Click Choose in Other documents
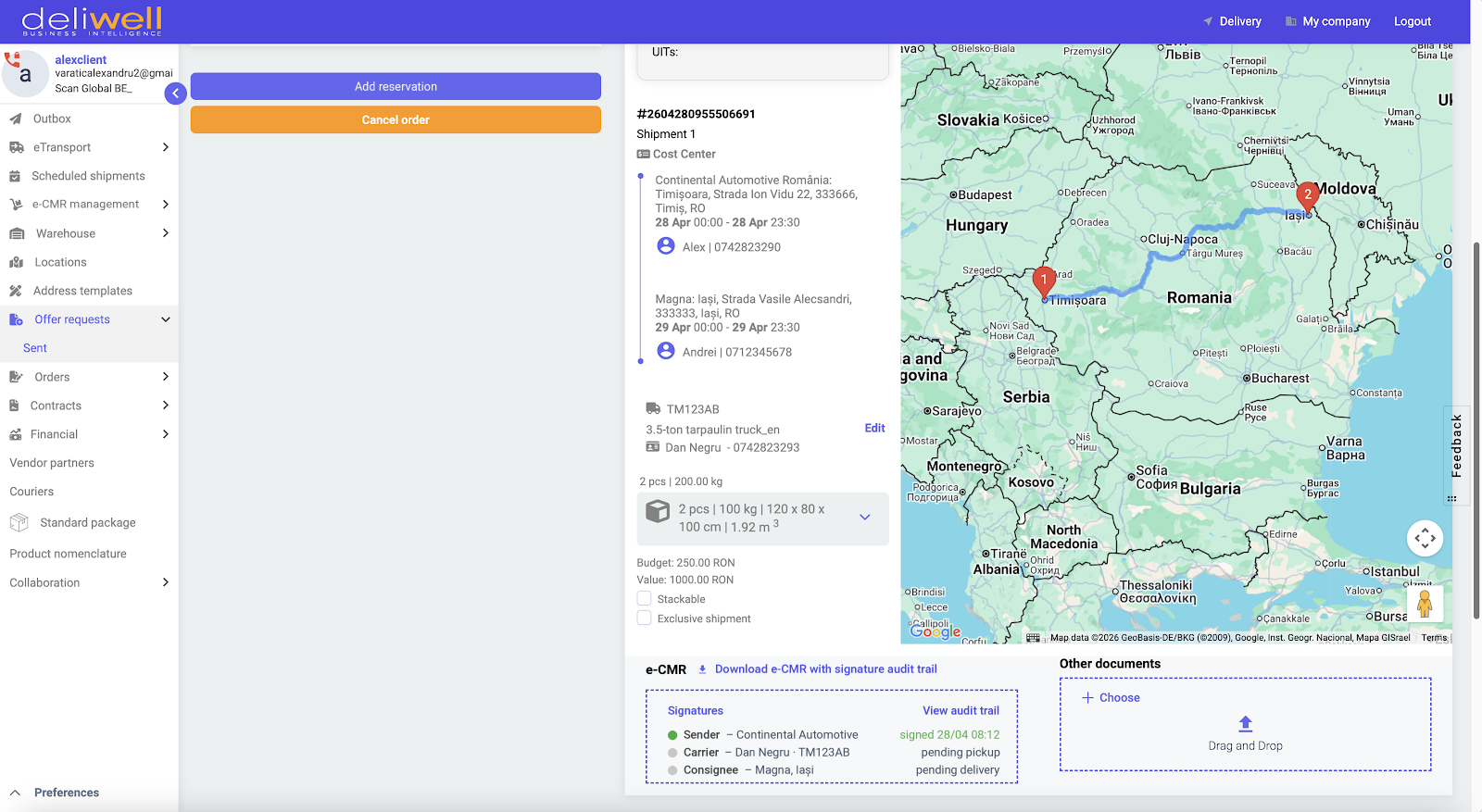 point(1111,698)
